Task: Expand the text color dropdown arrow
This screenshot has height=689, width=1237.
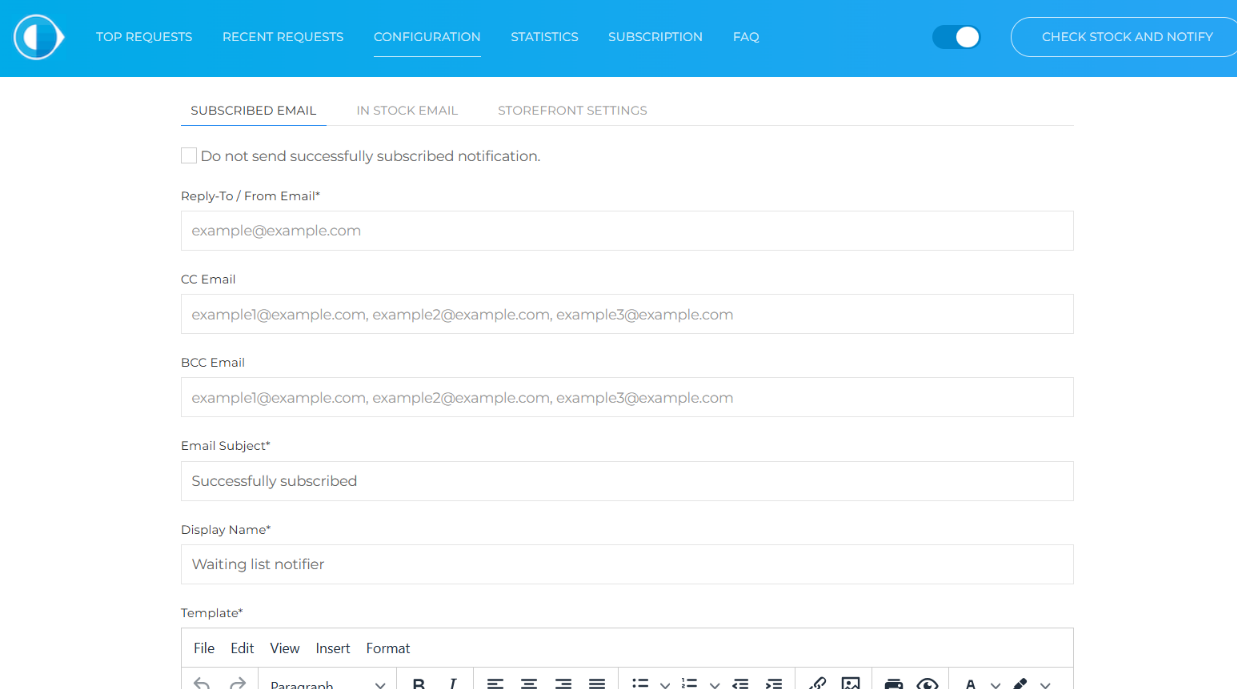Action: (x=995, y=685)
